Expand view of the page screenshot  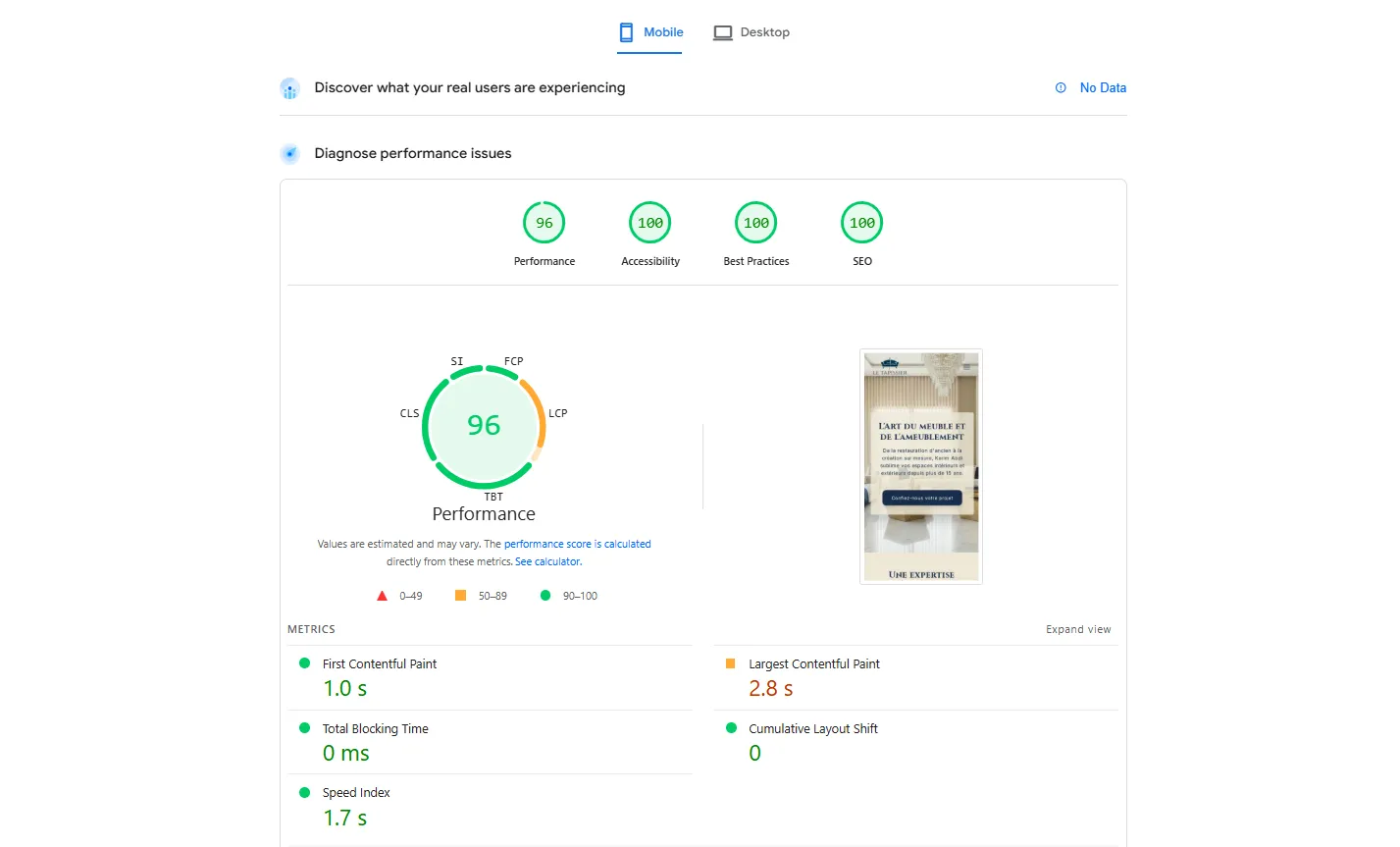pos(1078,629)
